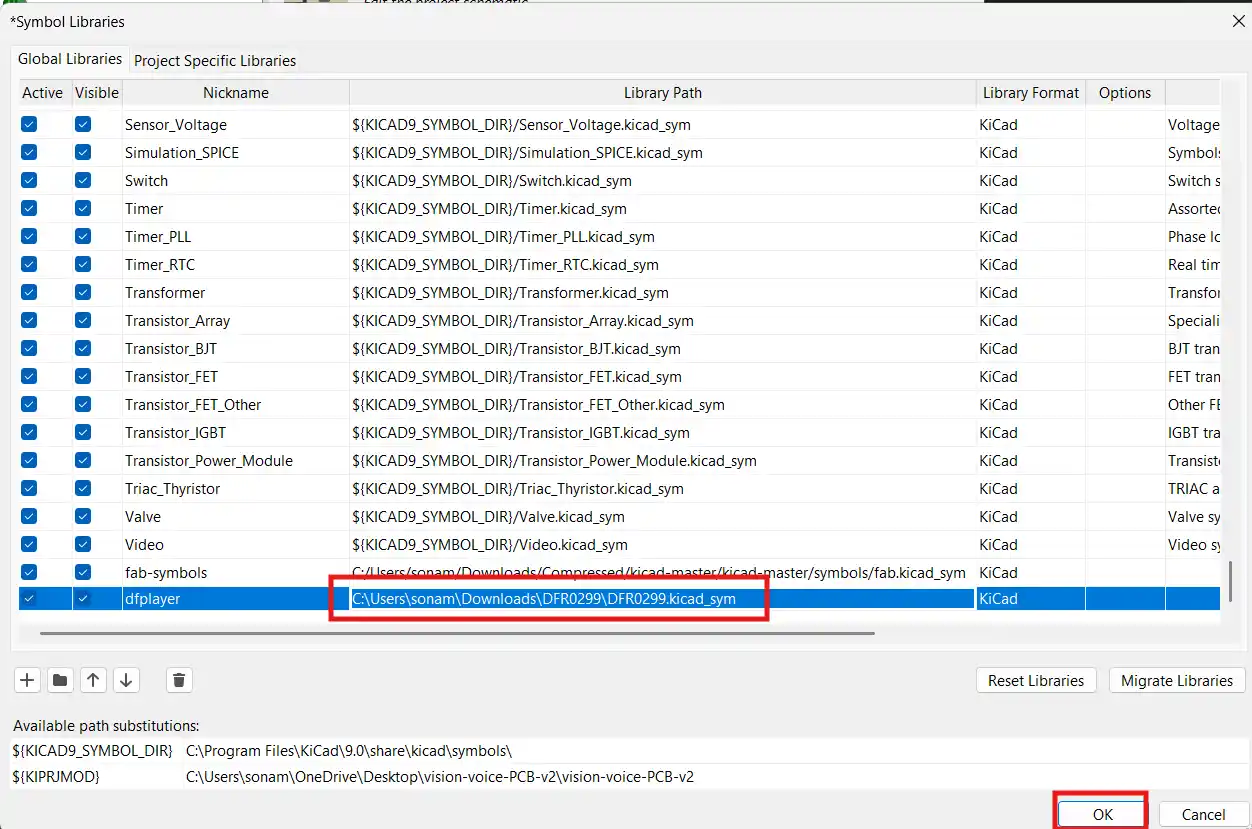Select the dfplayer nickname cell
Image resolution: width=1252 pixels, height=829 pixels.
[x=236, y=599]
